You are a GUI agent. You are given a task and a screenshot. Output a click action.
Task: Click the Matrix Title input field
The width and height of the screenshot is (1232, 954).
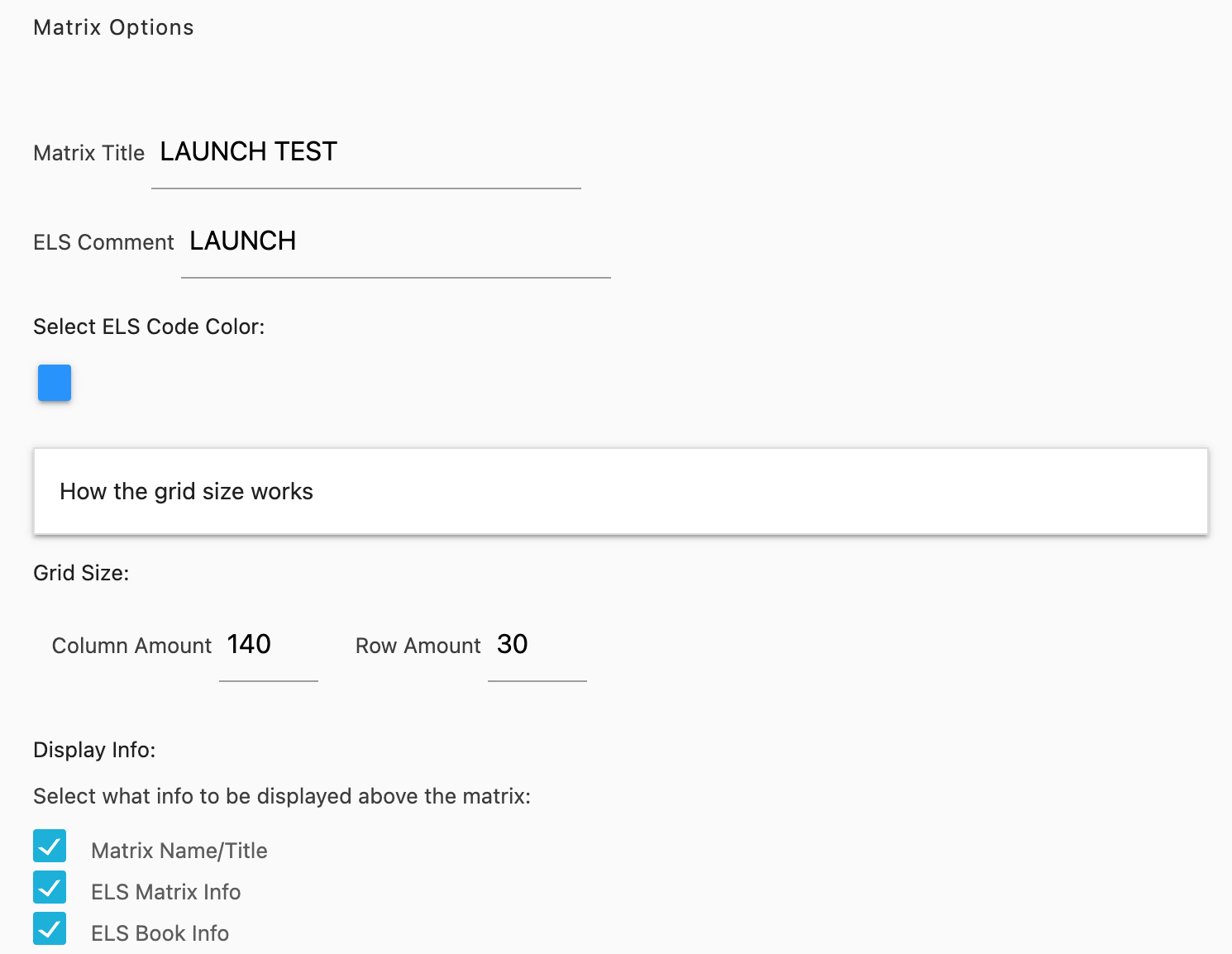(x=365, y=153)
